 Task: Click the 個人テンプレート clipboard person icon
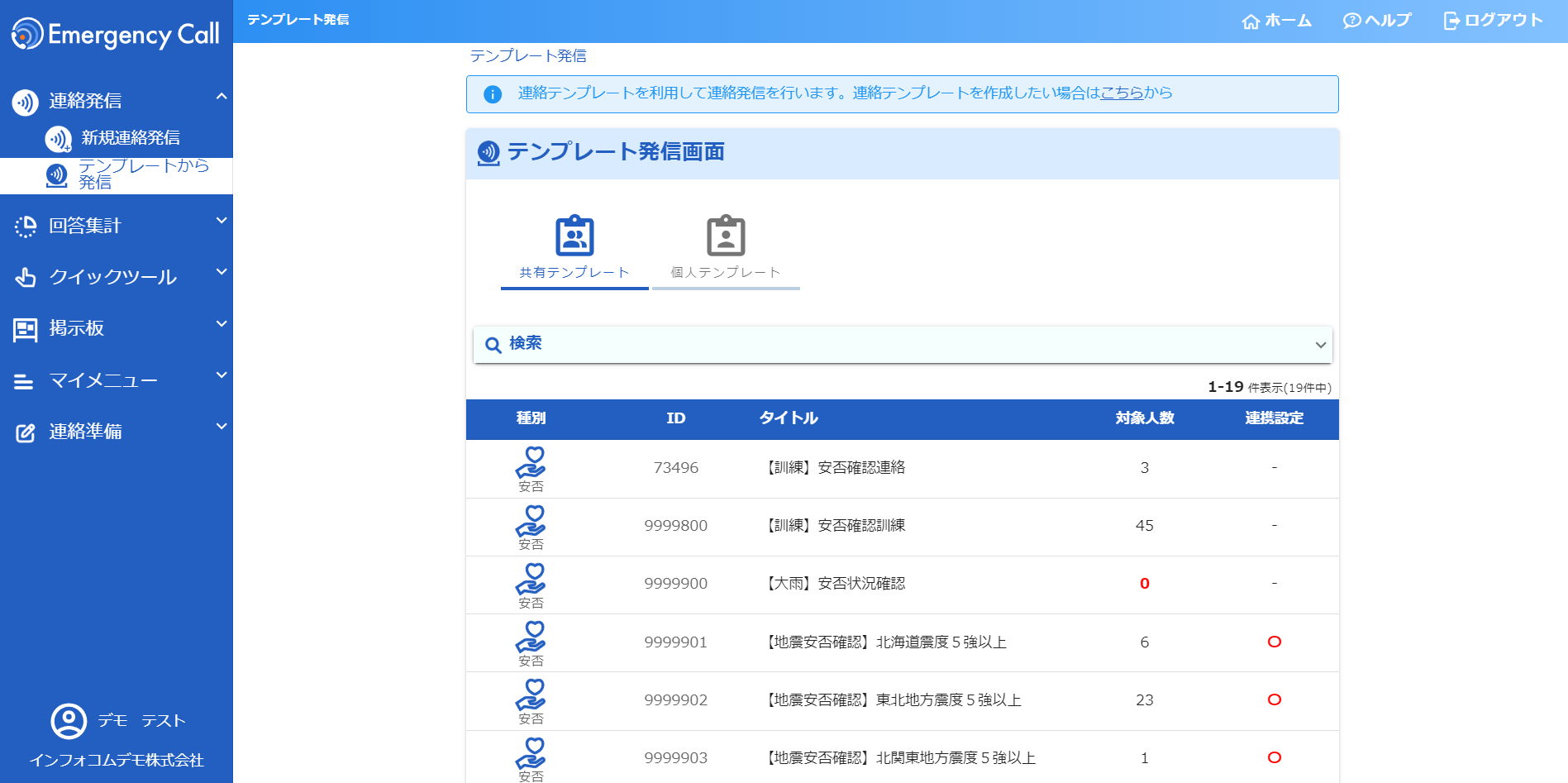726,236
